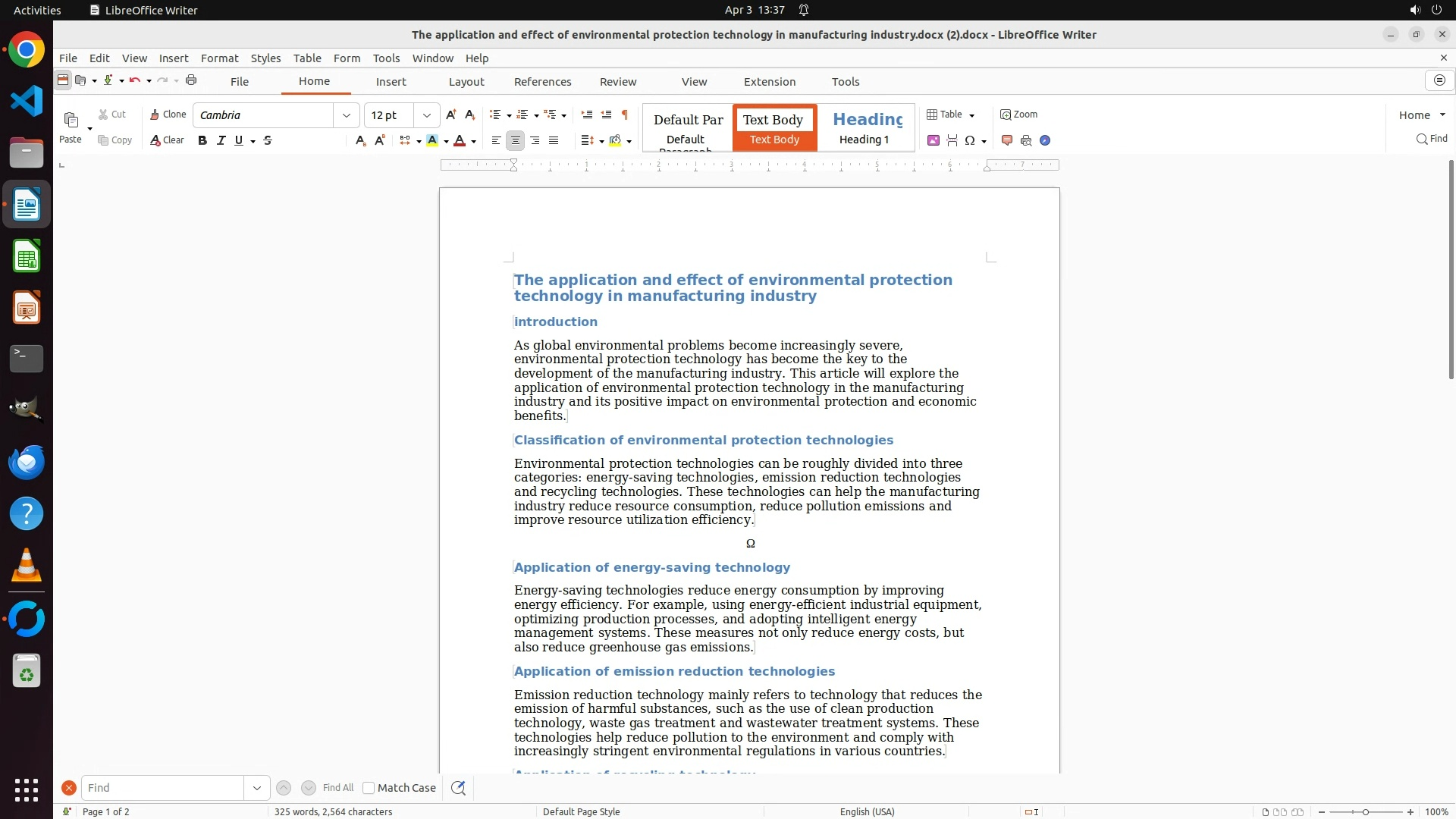
Task: Click the justified alignment icon
Action: click(x=554, y=140)
